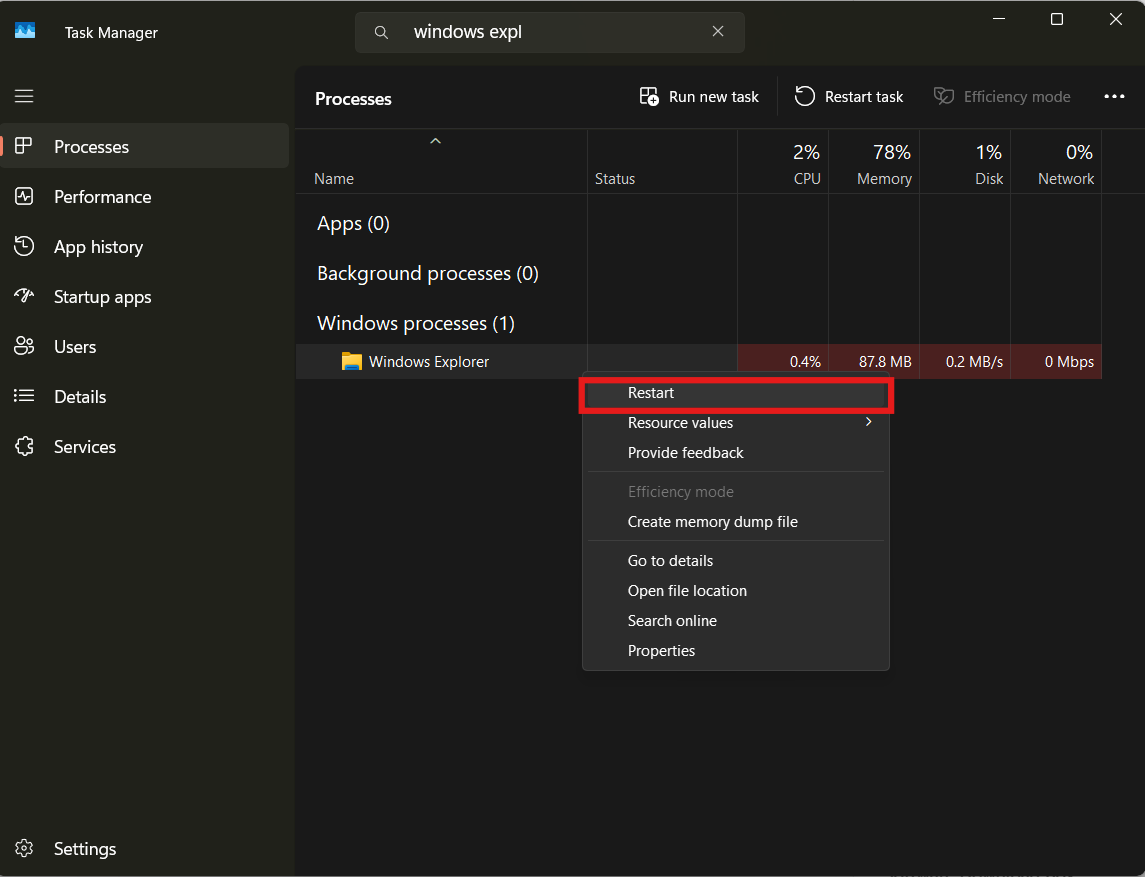1145x877 pixels.
Task: Open Properties from context menu
Action: (x=736, y=651)
